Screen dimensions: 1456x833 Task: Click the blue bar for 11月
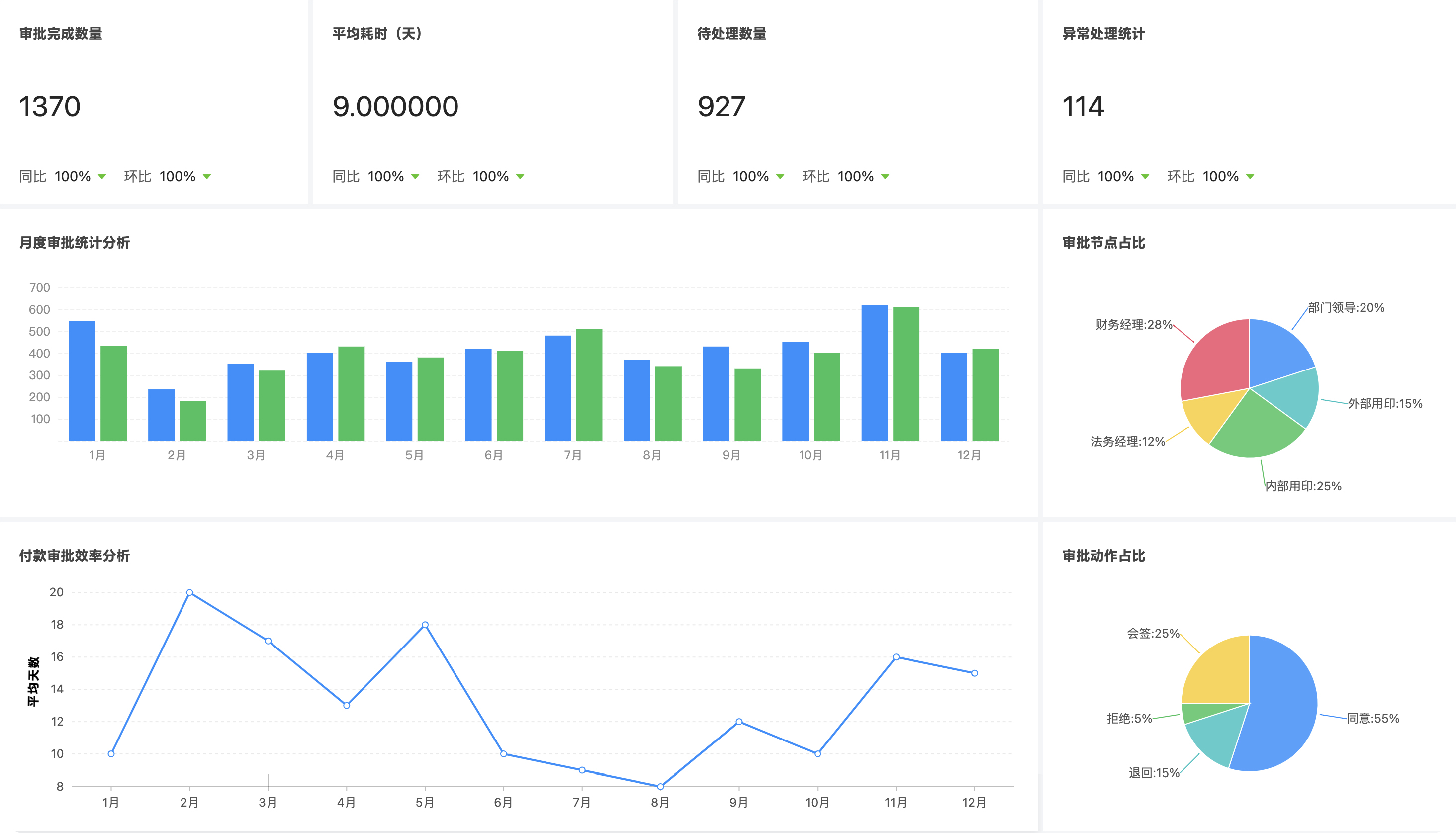874,373
